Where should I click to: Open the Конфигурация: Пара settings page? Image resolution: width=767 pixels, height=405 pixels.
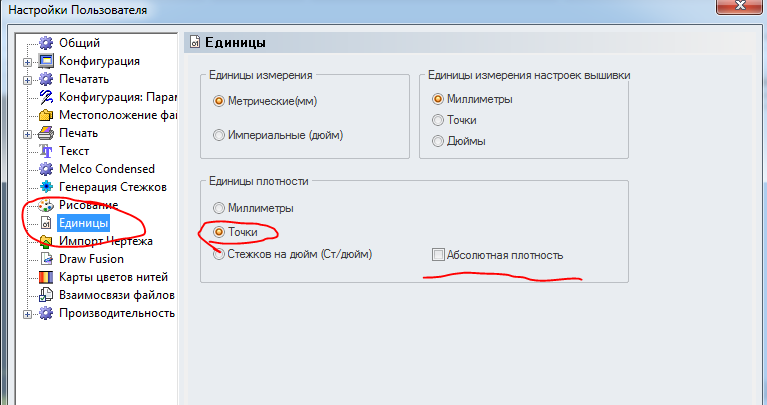(x=117, y=97)
